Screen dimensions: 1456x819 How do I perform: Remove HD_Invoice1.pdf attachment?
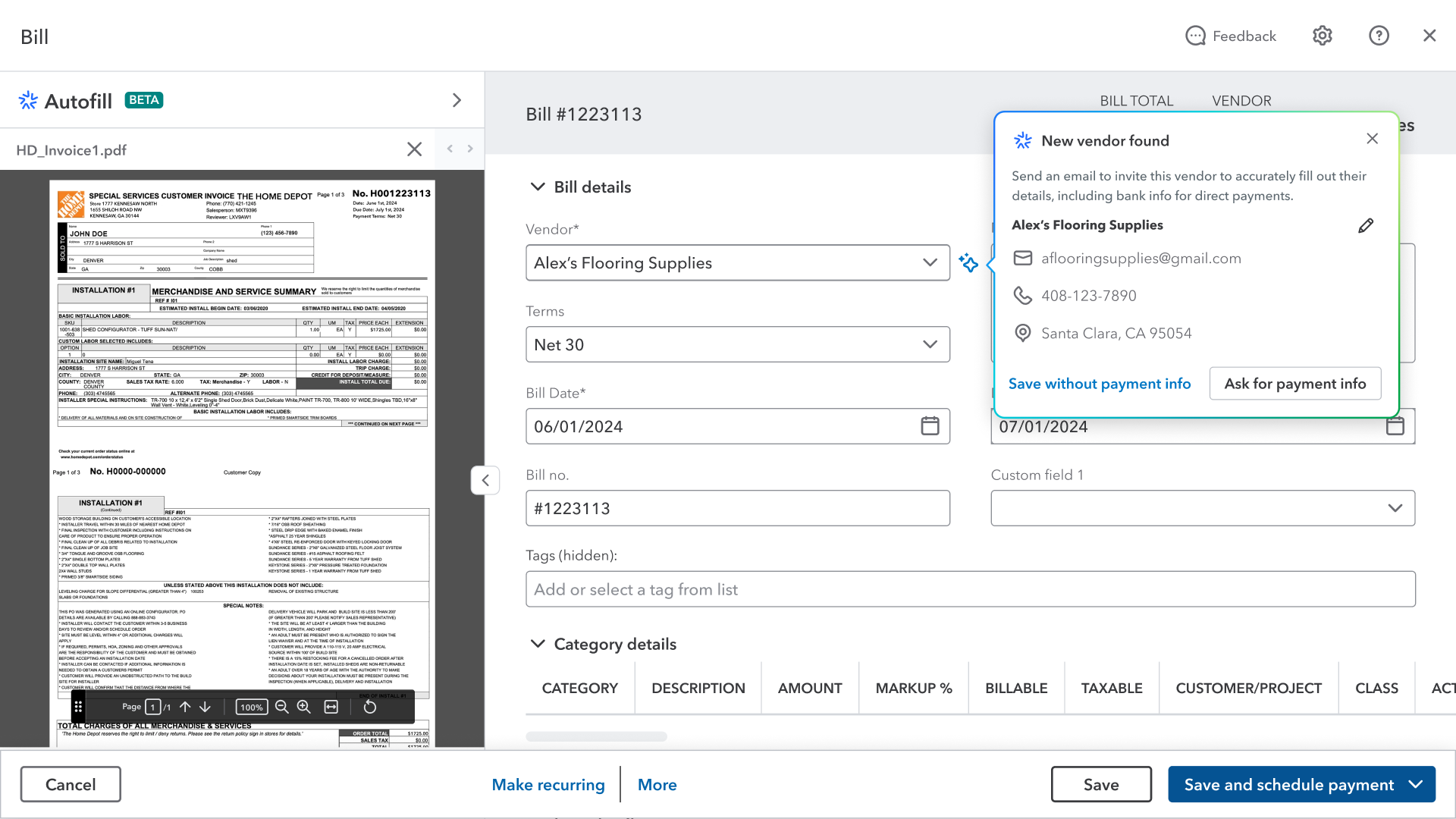414,149
